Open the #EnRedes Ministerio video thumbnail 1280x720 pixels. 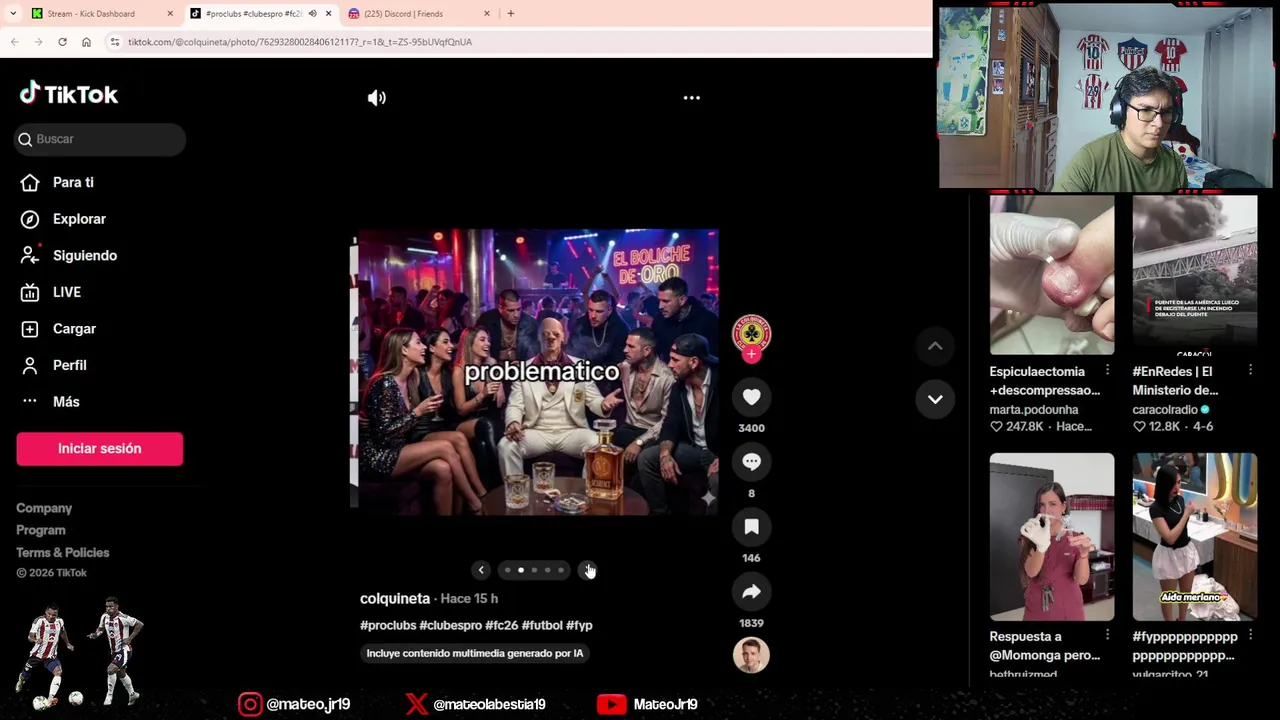point(1195,275)
